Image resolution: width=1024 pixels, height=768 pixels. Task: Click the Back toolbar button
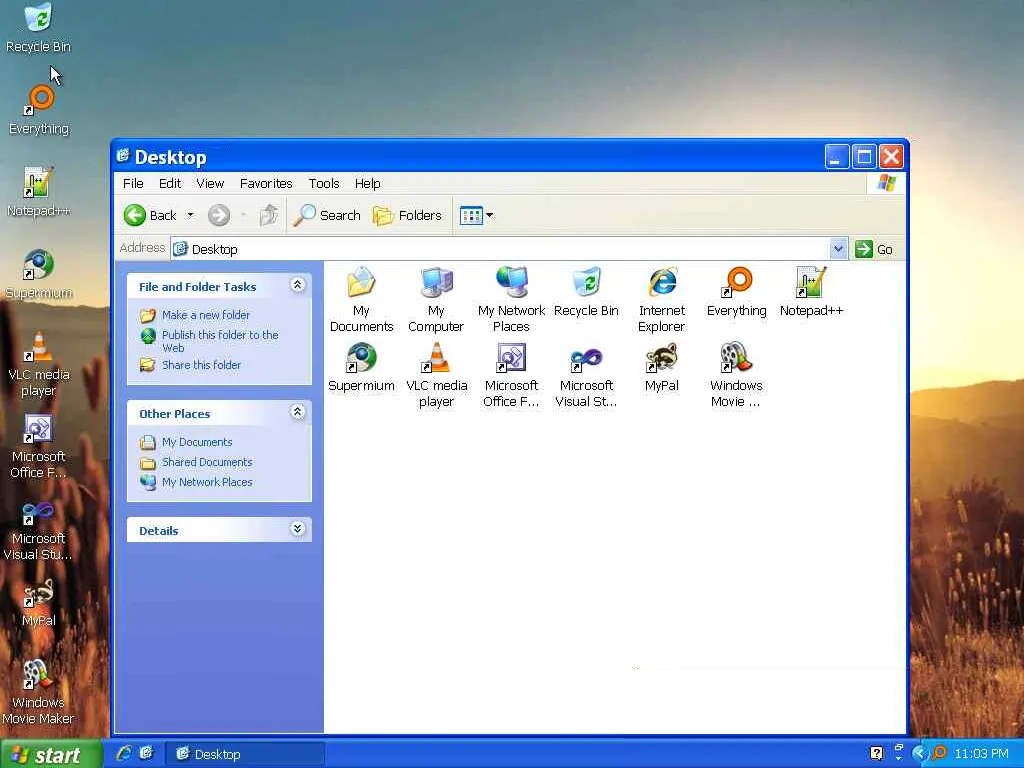[x=151, y=215]
